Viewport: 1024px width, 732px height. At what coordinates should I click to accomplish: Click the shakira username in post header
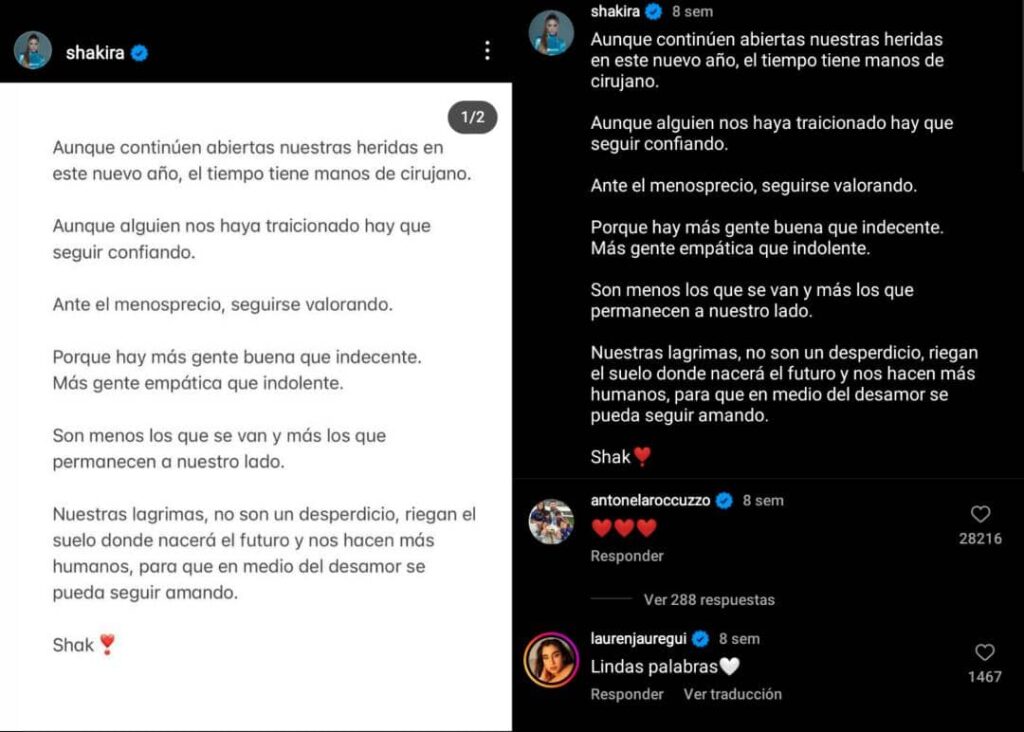95,53
